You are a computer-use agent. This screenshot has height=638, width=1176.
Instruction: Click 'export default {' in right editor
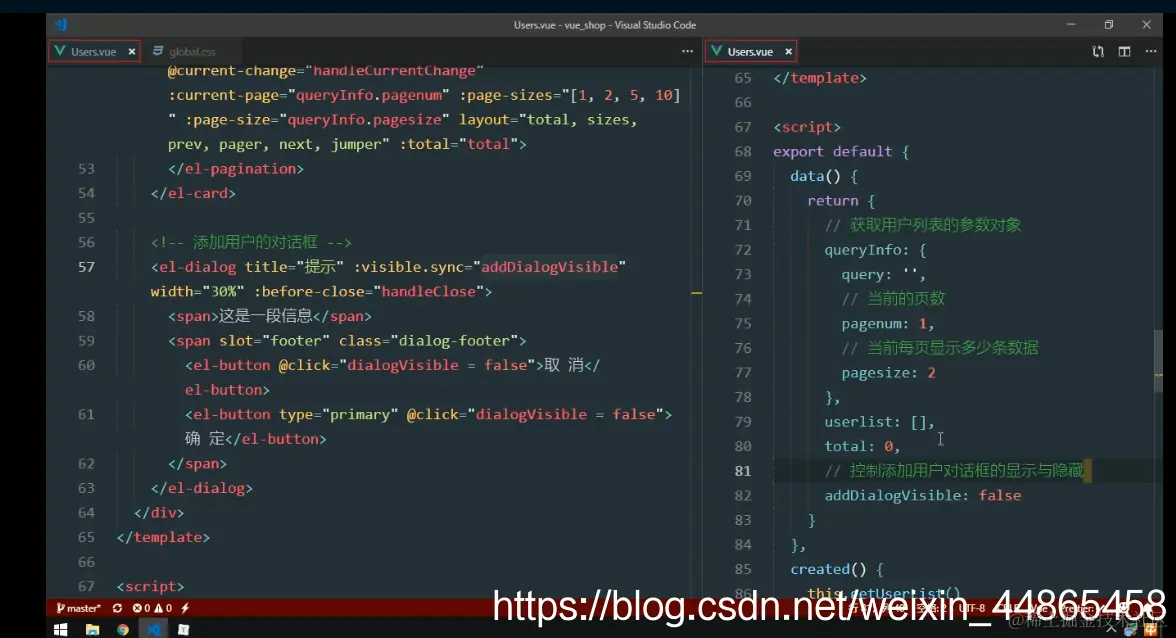pyautogui.click(x=841, y=151)
